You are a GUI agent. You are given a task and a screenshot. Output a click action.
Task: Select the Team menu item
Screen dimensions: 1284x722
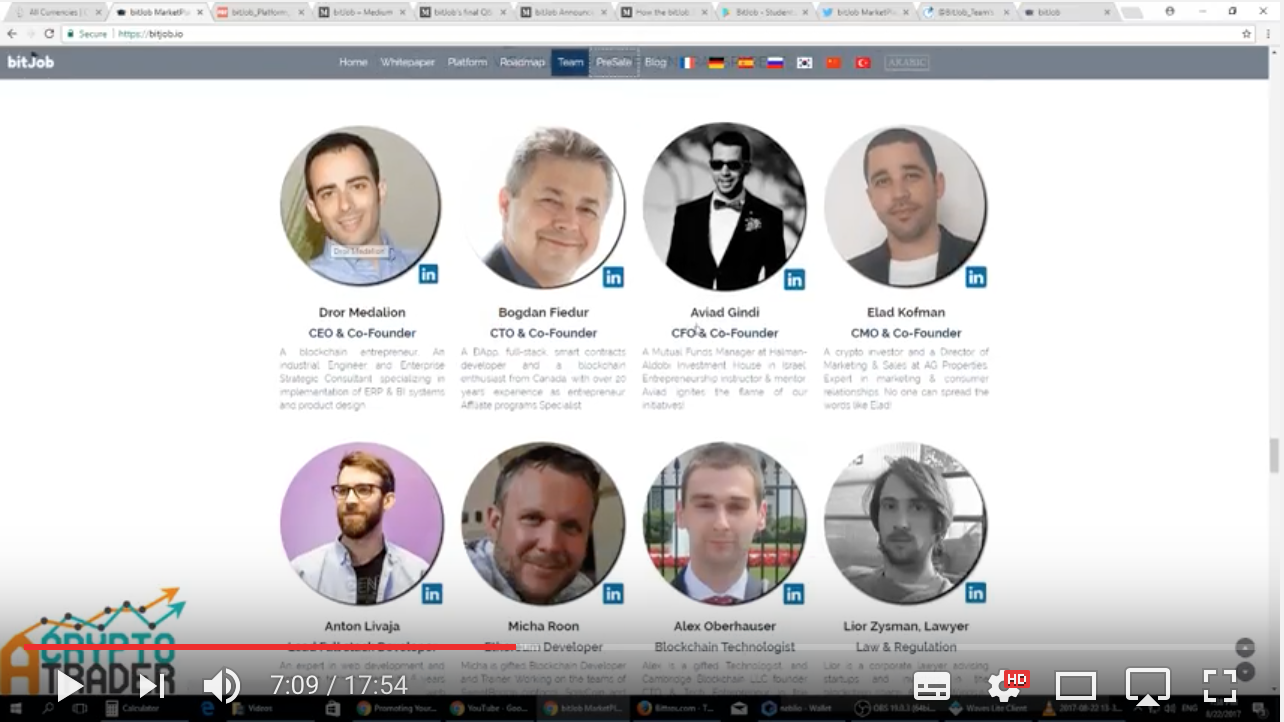click(x=570, y=62)
